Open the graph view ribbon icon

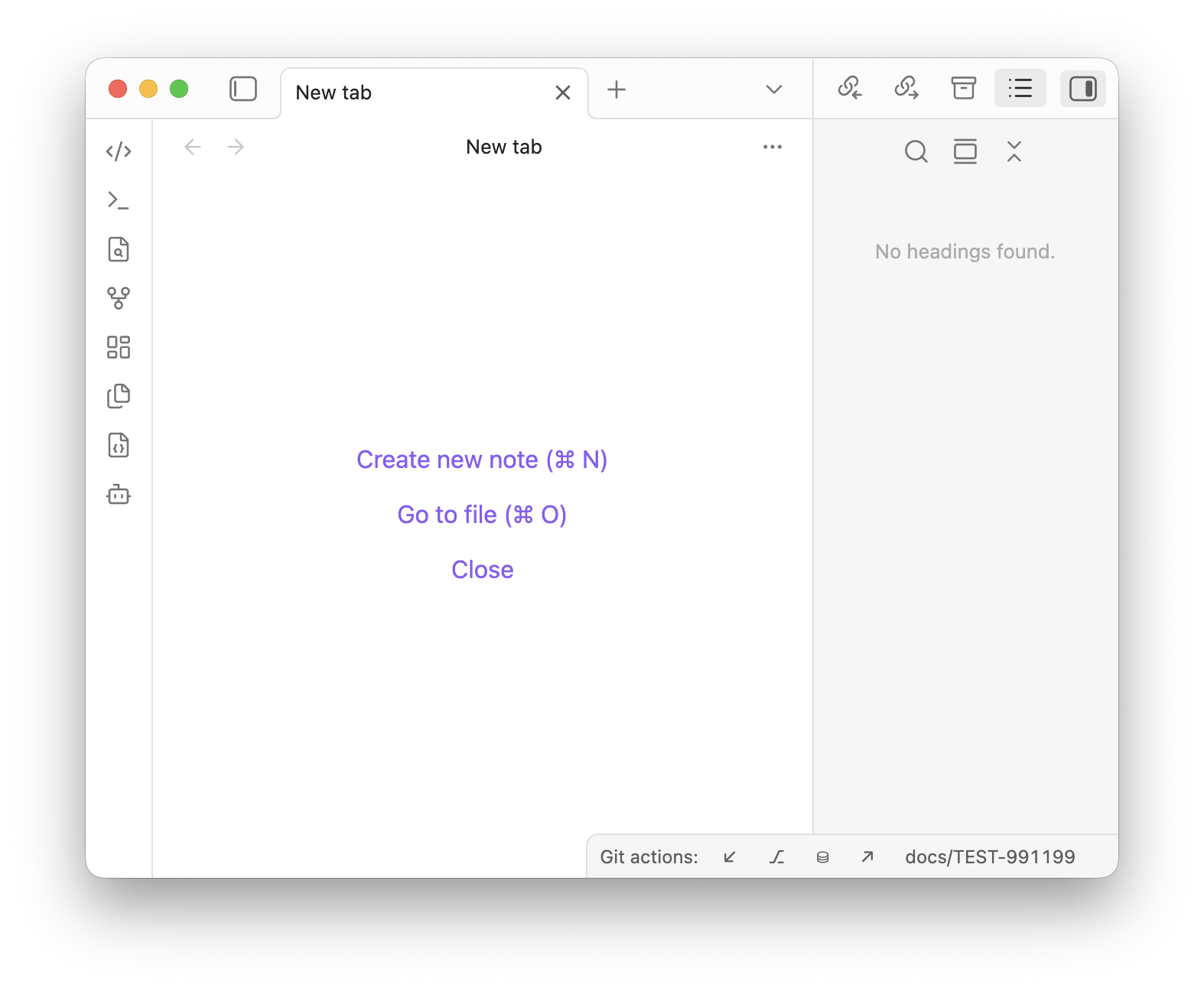(x=119, y=298)
